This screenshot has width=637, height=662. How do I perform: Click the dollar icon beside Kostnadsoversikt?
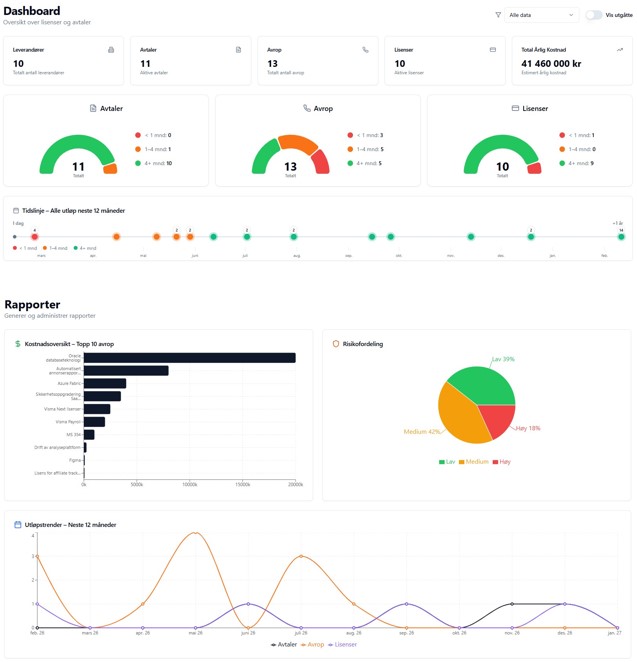(x=18, y=344)
